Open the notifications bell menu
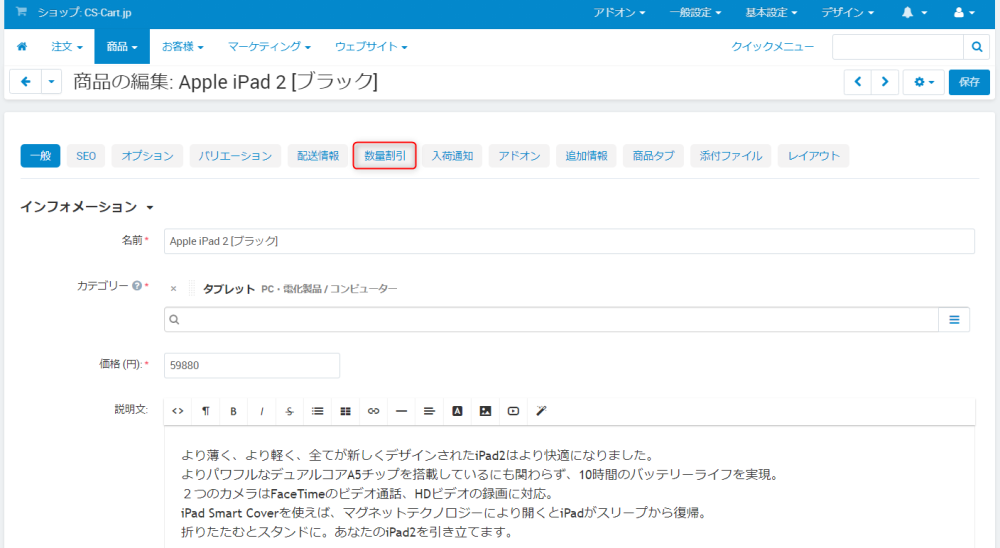The width and height of the screenshot is (1000, 548). pyautogui.click(x=914, y=12)
